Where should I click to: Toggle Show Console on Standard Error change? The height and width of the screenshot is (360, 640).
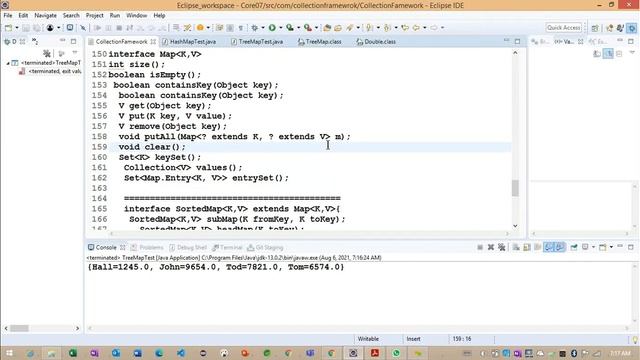point(560,247)
